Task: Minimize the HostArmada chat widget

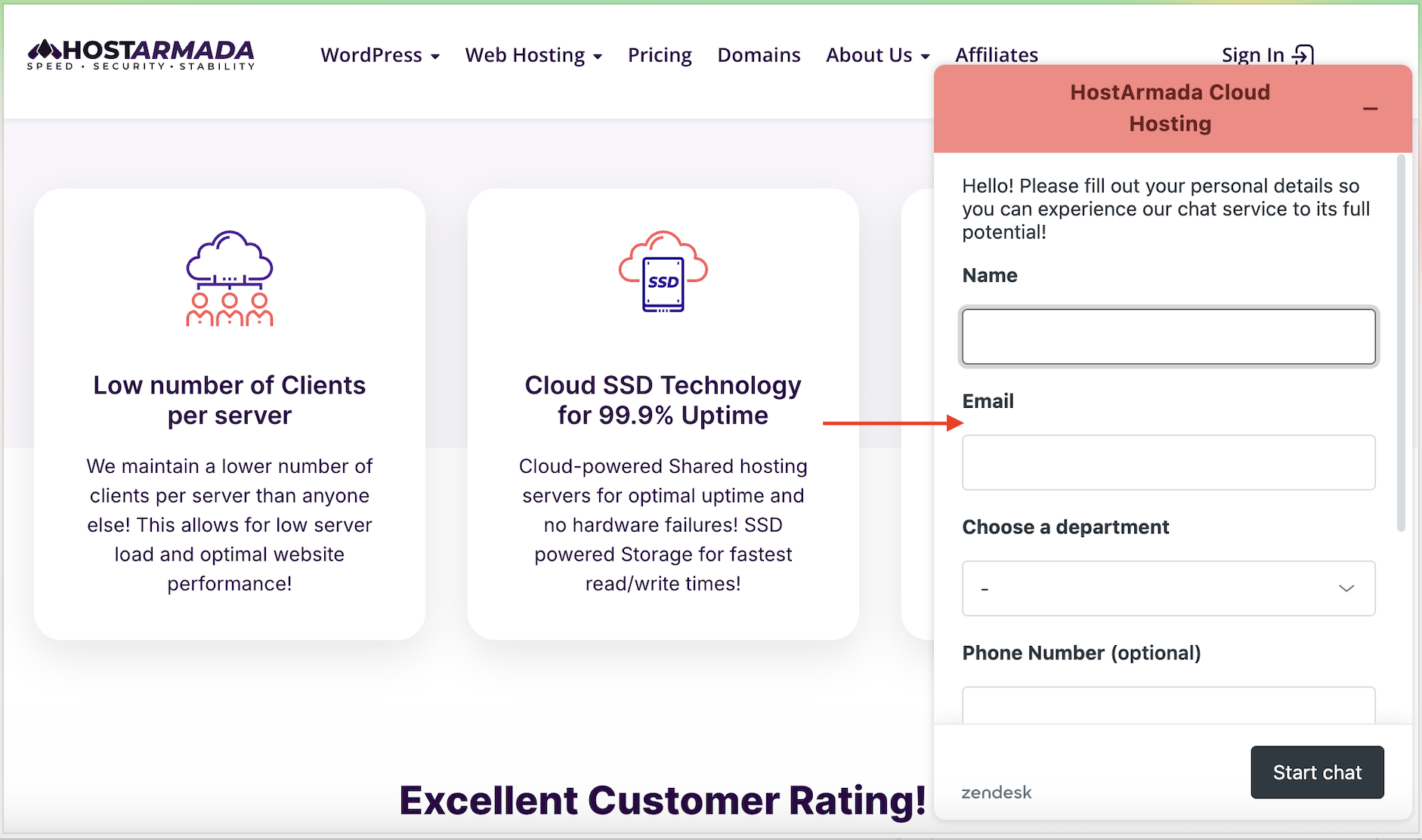Action: click(1370, 109)
